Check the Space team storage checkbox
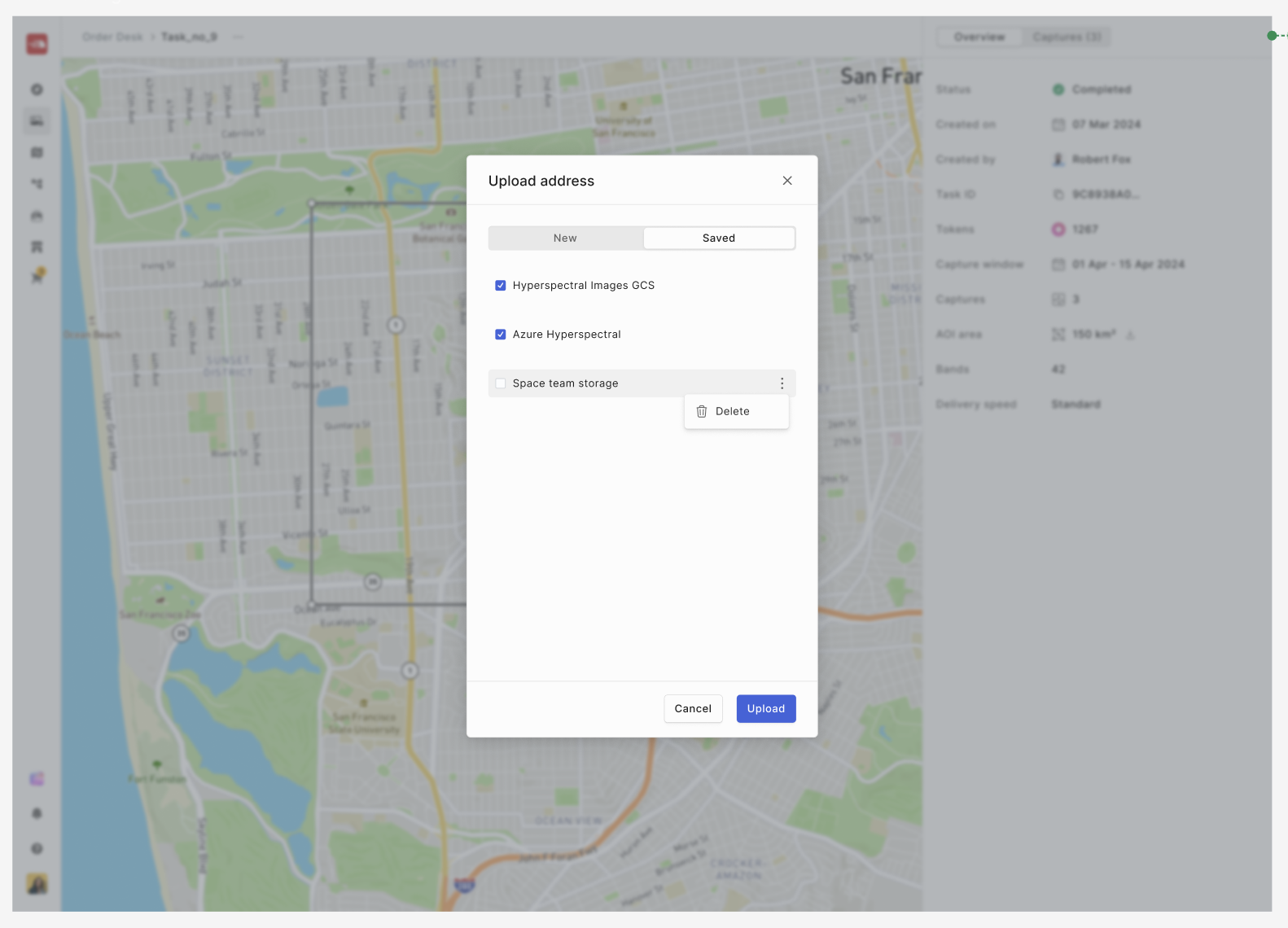The image size is (1288, 928). (x=500, y=383)
